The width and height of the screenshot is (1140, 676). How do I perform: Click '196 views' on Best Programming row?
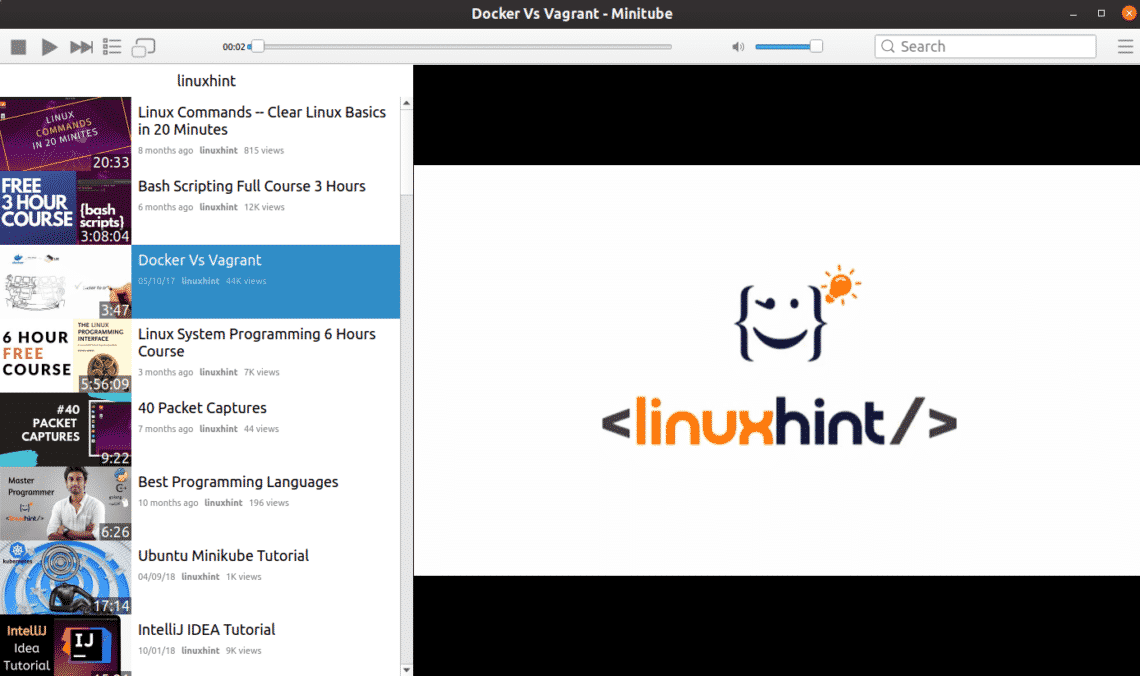point(269,503)
